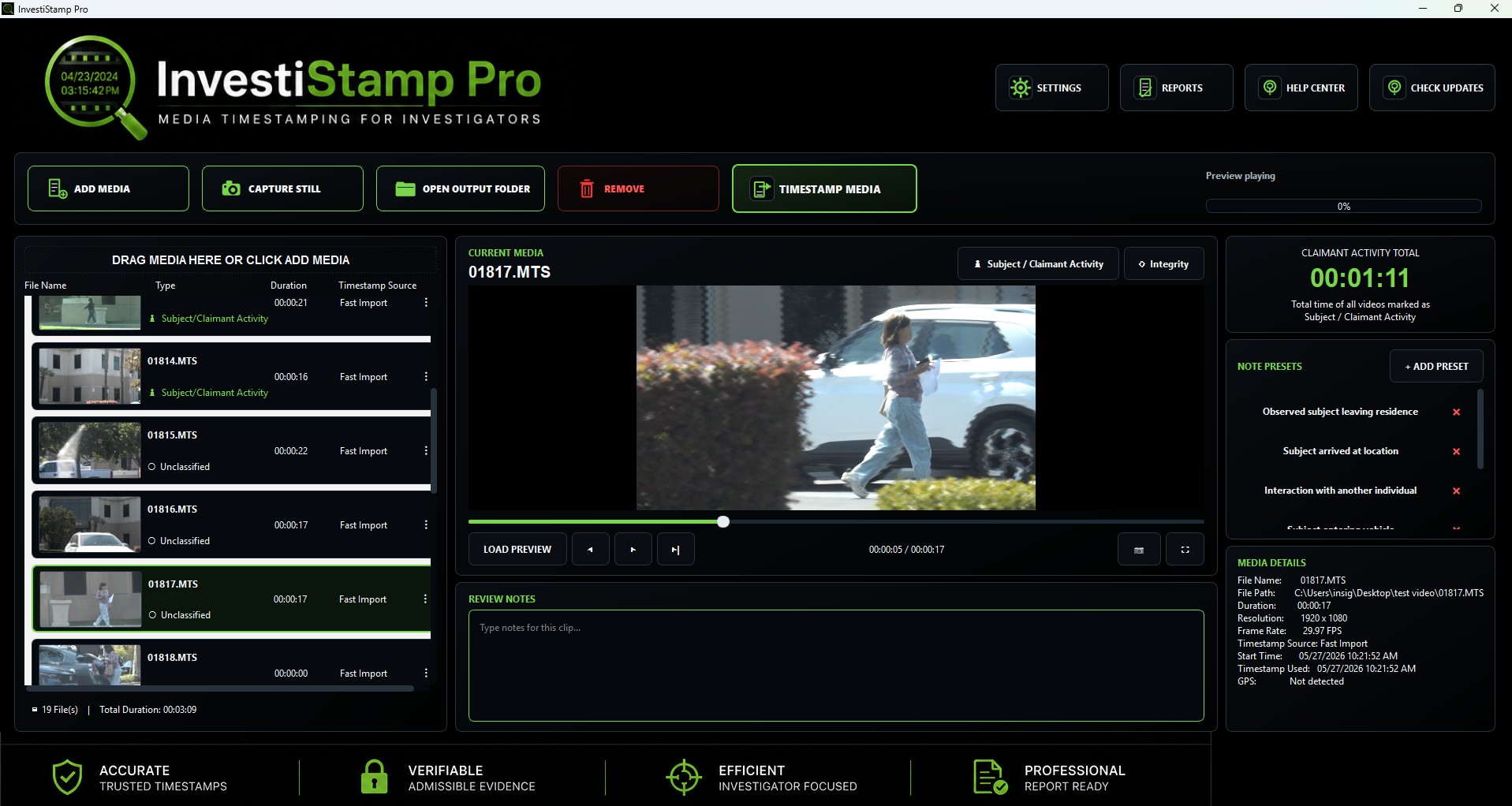The height and width of the screenshot is (806, 1512).
Task: Select the 01817.MTS thumbnail
Action: (x=90, y=599)
